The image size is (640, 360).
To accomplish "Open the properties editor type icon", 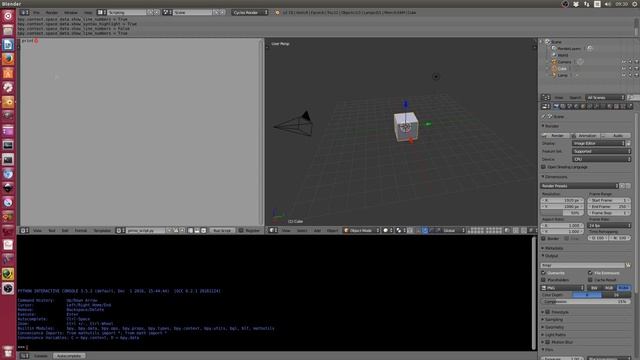I will click(x=545, y=106).
